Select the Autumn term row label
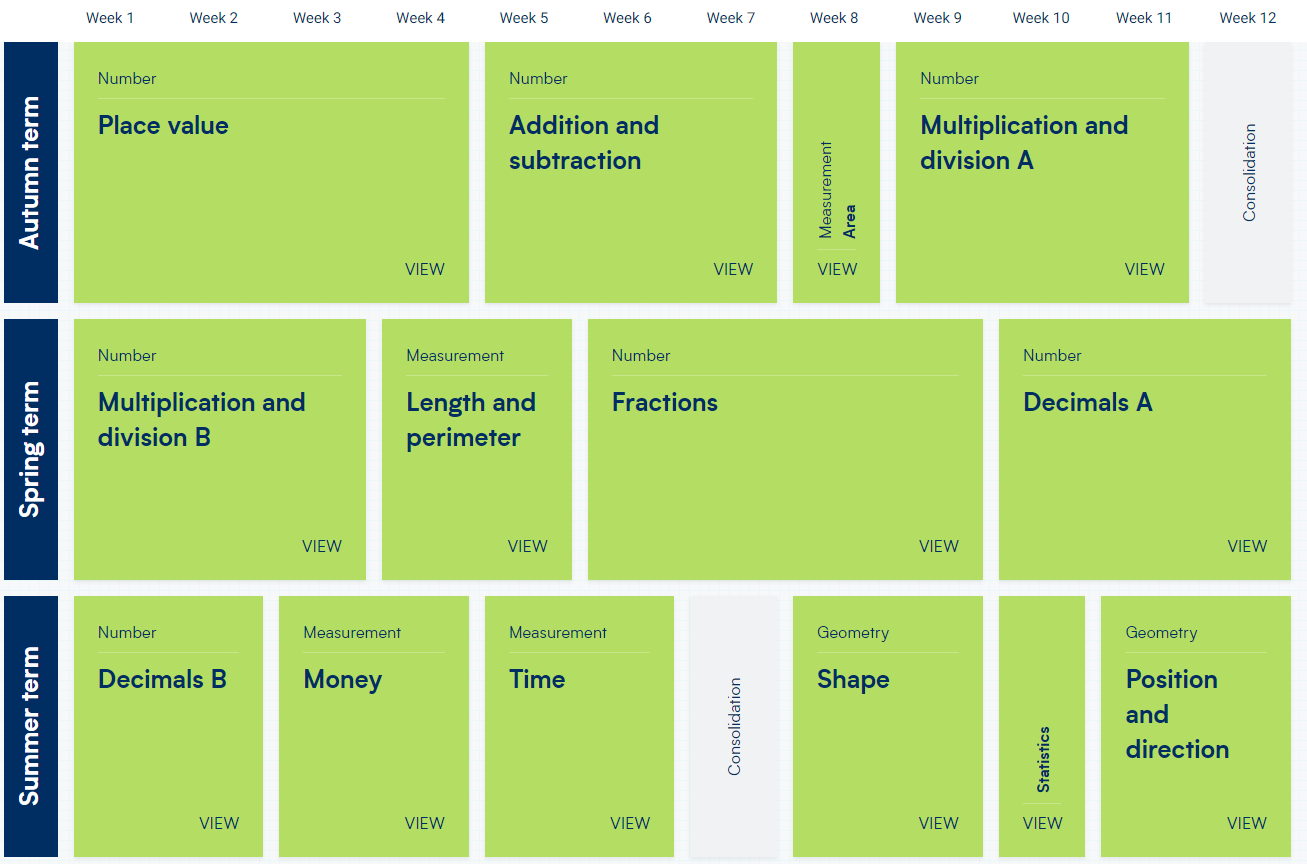 tap(31, 172)
